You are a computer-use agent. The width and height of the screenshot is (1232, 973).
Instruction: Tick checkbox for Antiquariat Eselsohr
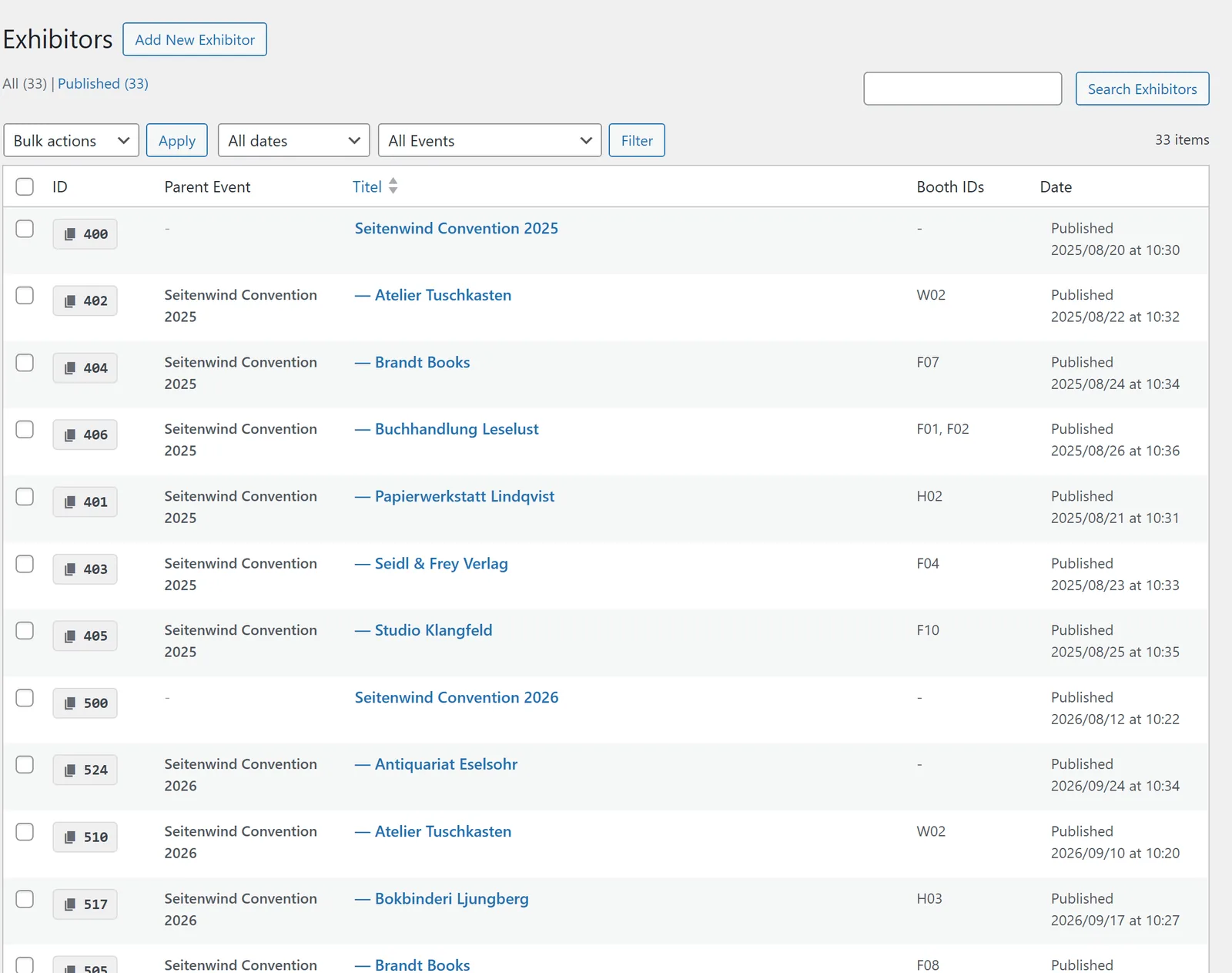(25, 765)
